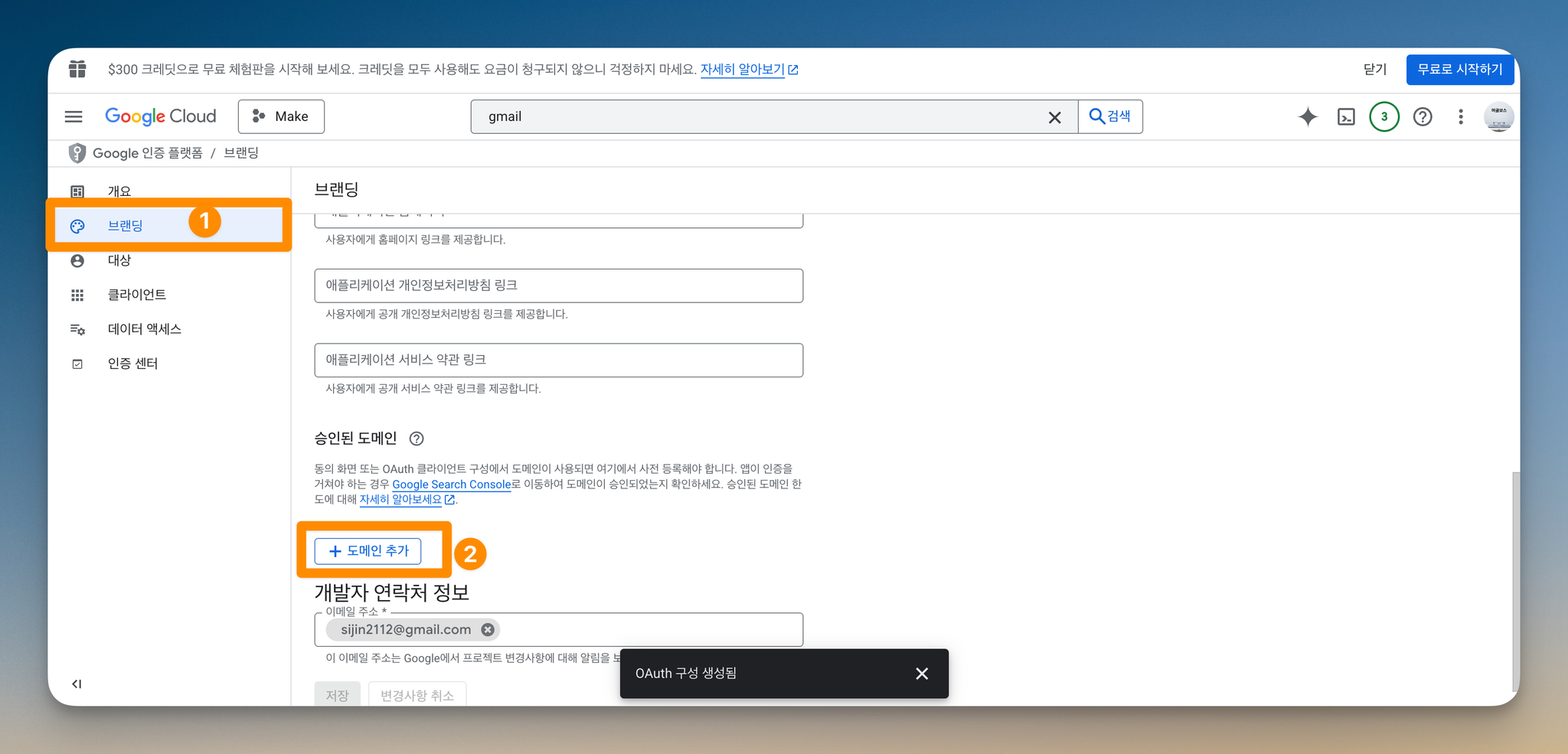Activate Cloud Shell terminal icon
The width and height of the screenshot is (1568, 754).
(1346, 116)
